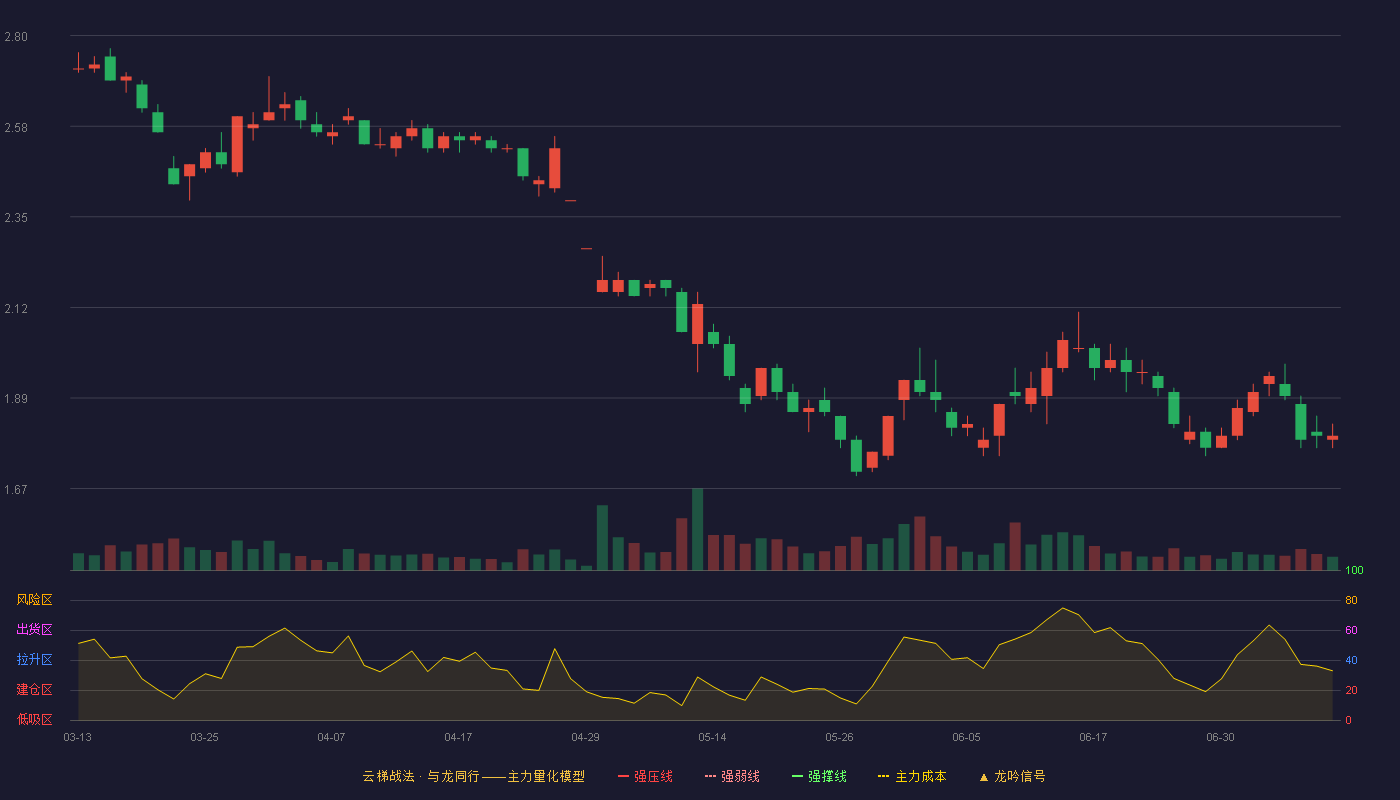Toggle the 强压线 legend series

tap(645, 776)
